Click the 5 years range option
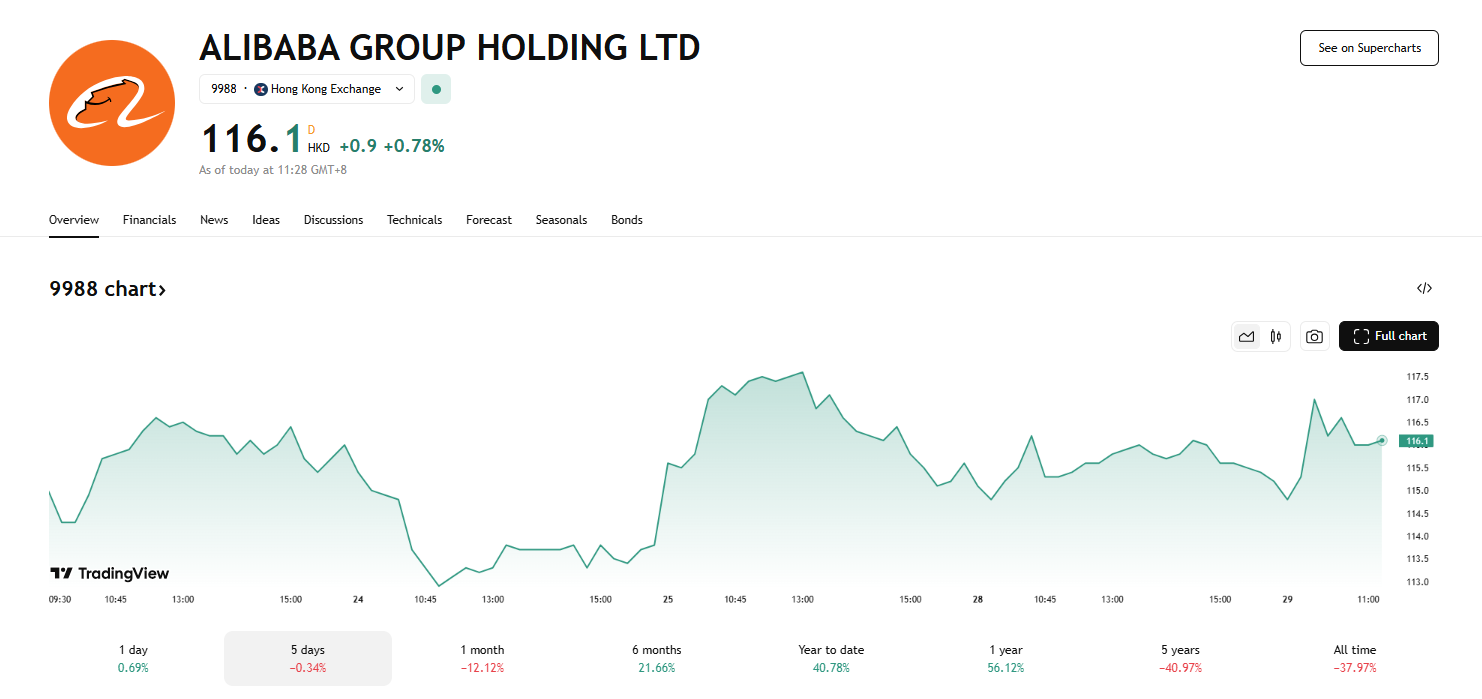The image size is (1482, 699). pyautogui.click(x=1180, y=658)
